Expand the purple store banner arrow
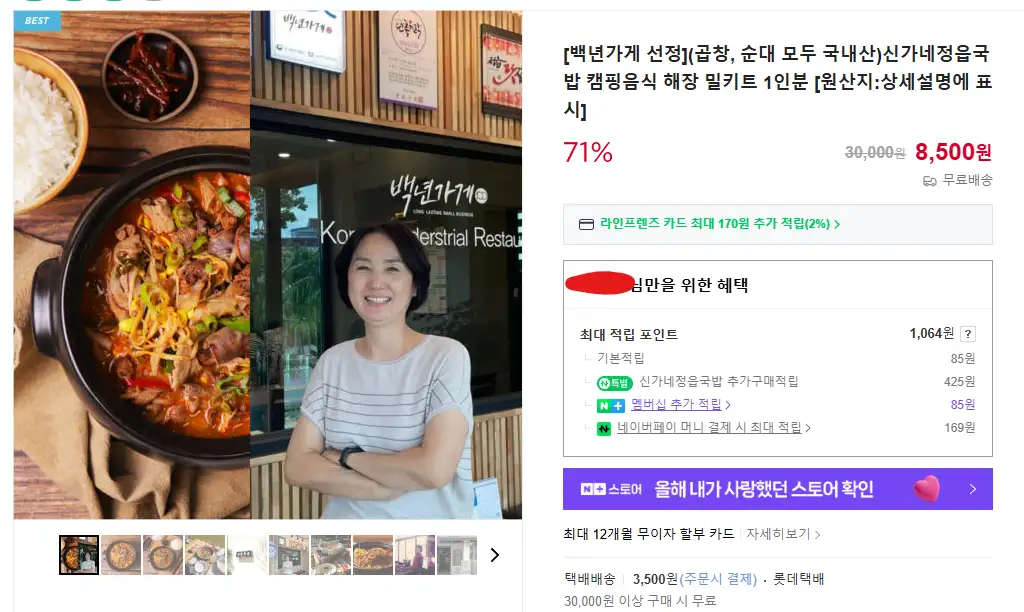 972,489
